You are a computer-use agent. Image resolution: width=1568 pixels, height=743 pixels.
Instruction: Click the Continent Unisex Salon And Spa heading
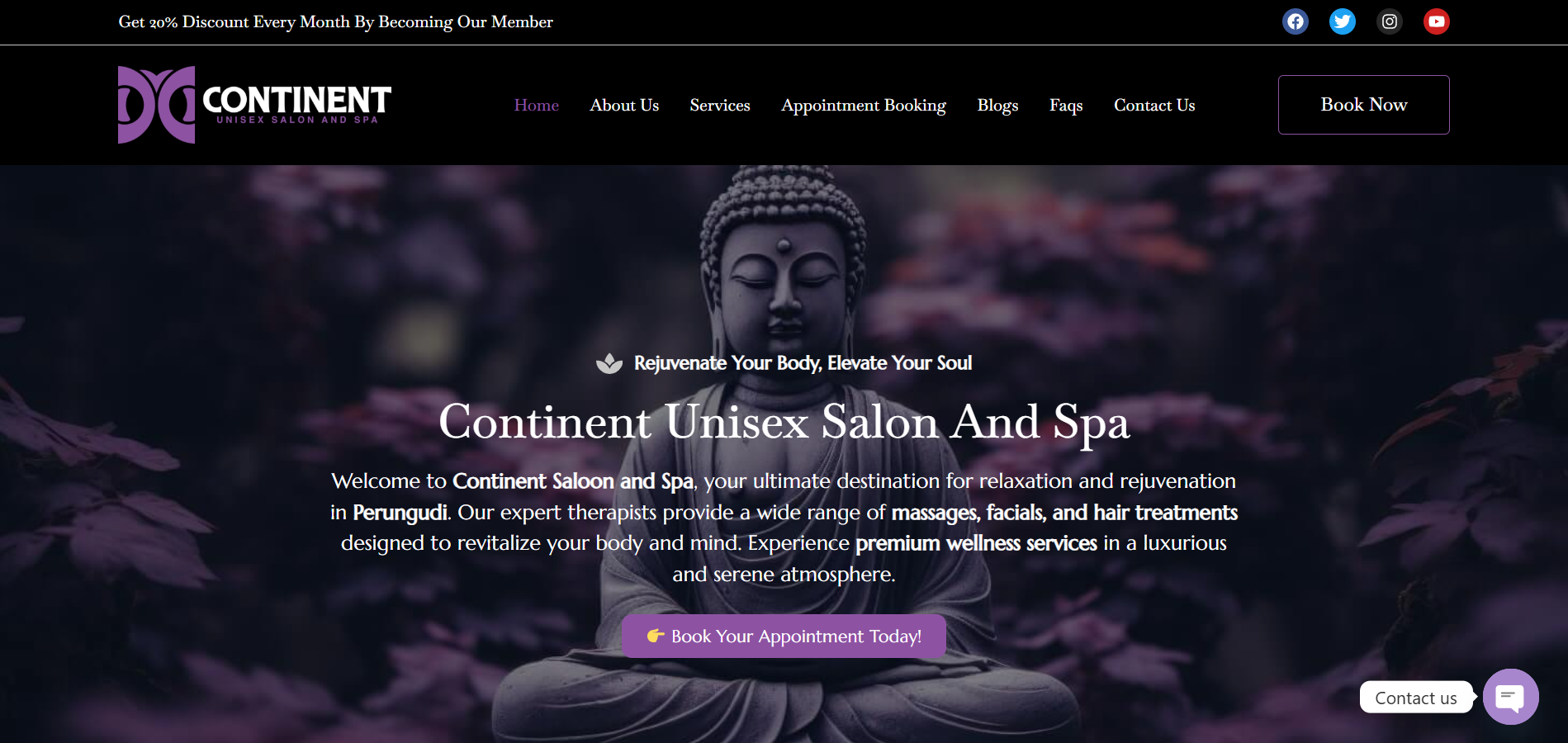pos(784,423)
